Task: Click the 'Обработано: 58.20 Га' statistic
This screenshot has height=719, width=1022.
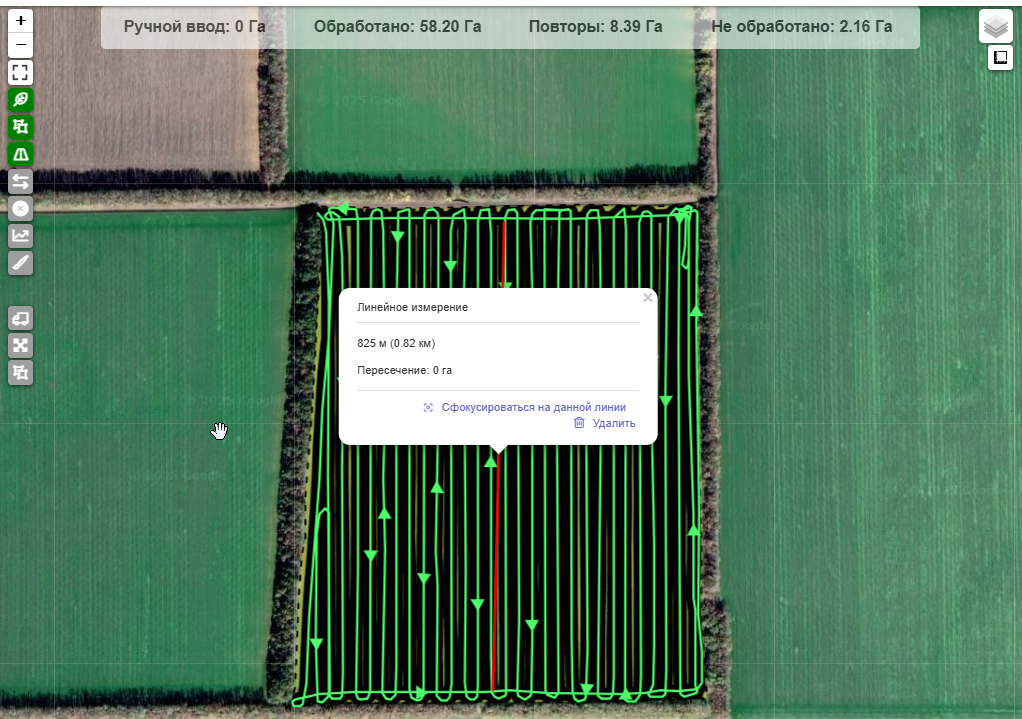Action: click(397, 27)
